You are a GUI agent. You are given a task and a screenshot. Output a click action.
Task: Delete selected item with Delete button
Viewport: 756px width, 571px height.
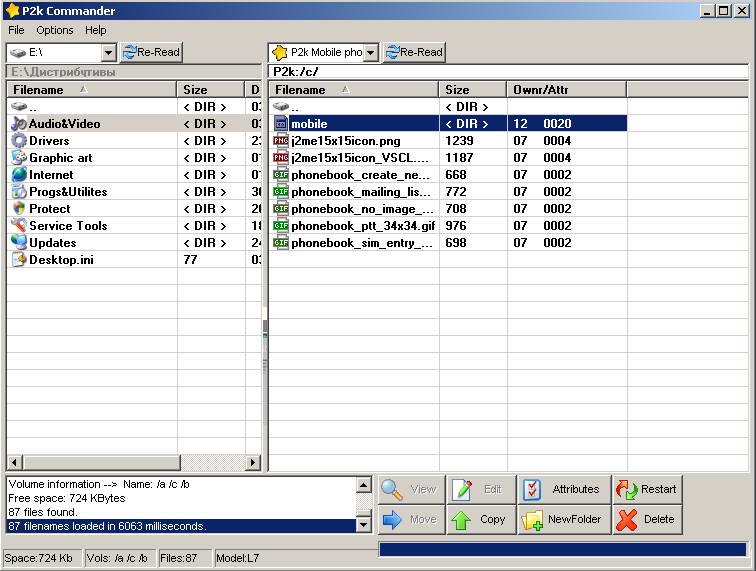tap(648, 519)
